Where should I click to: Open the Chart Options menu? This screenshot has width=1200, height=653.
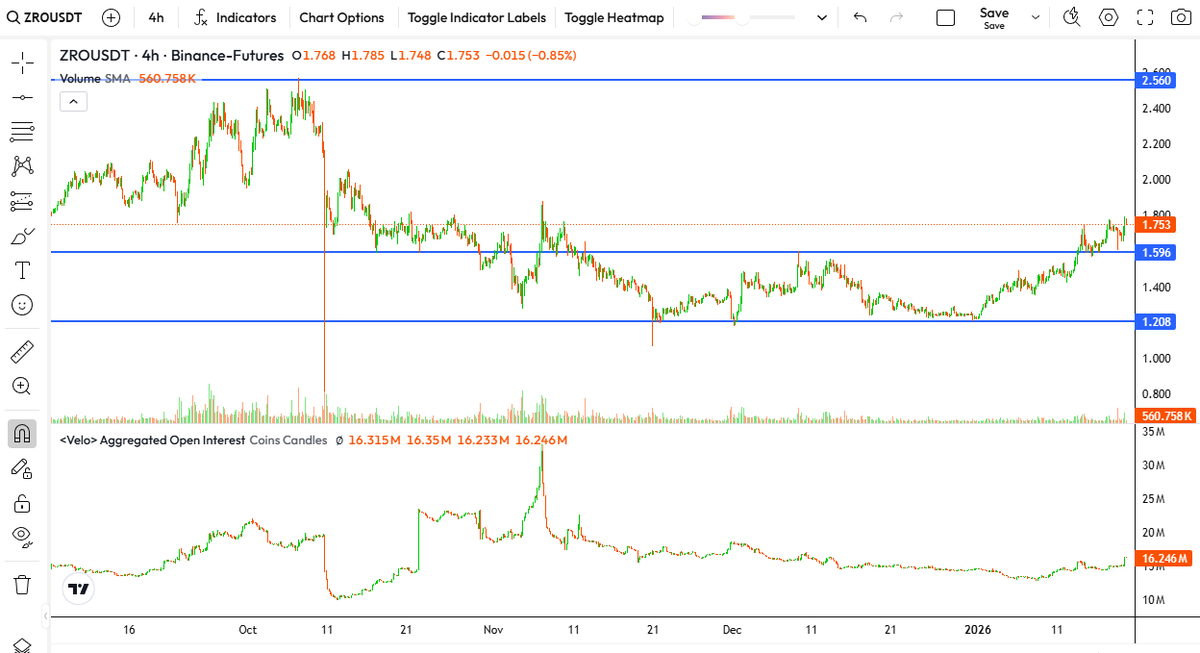pos(342,18)
